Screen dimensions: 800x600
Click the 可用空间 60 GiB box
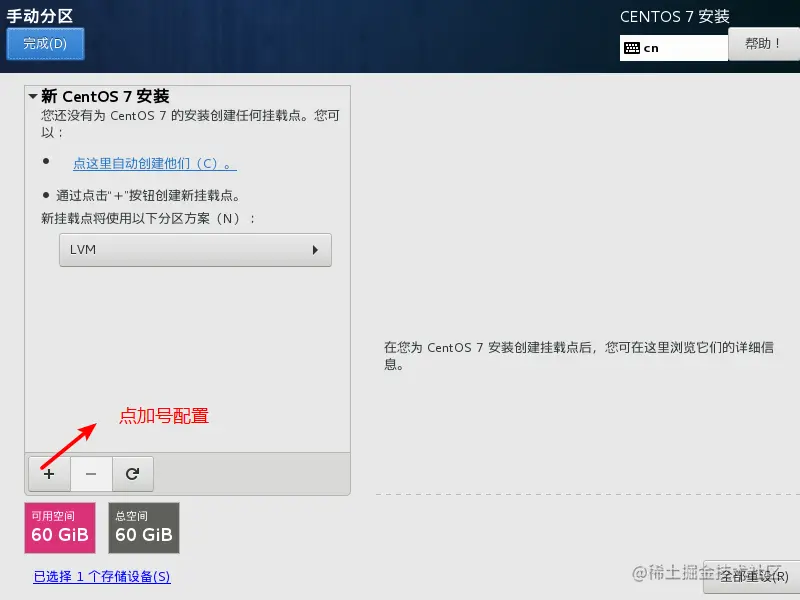60,528
